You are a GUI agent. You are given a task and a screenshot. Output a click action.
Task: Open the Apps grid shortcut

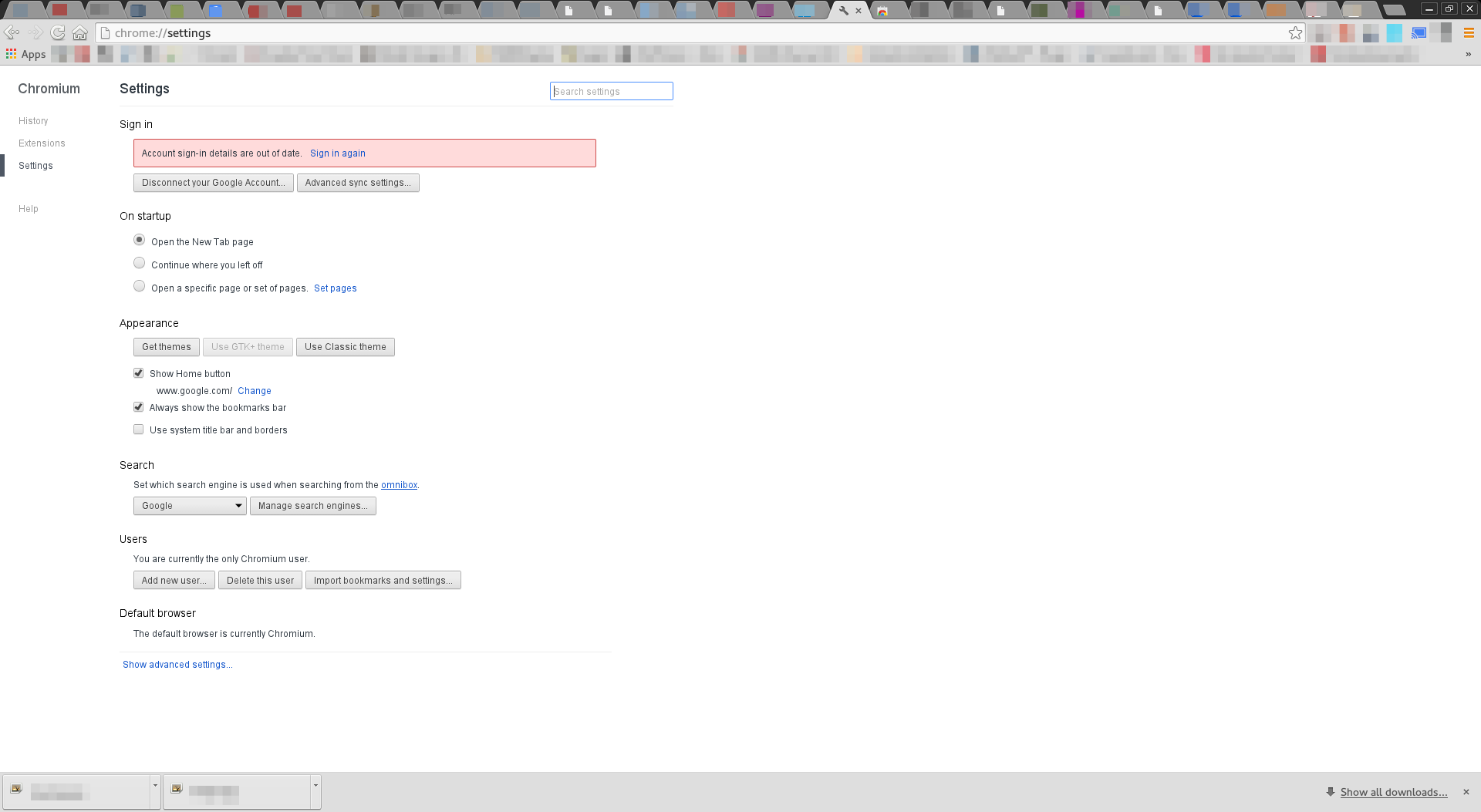25,54
